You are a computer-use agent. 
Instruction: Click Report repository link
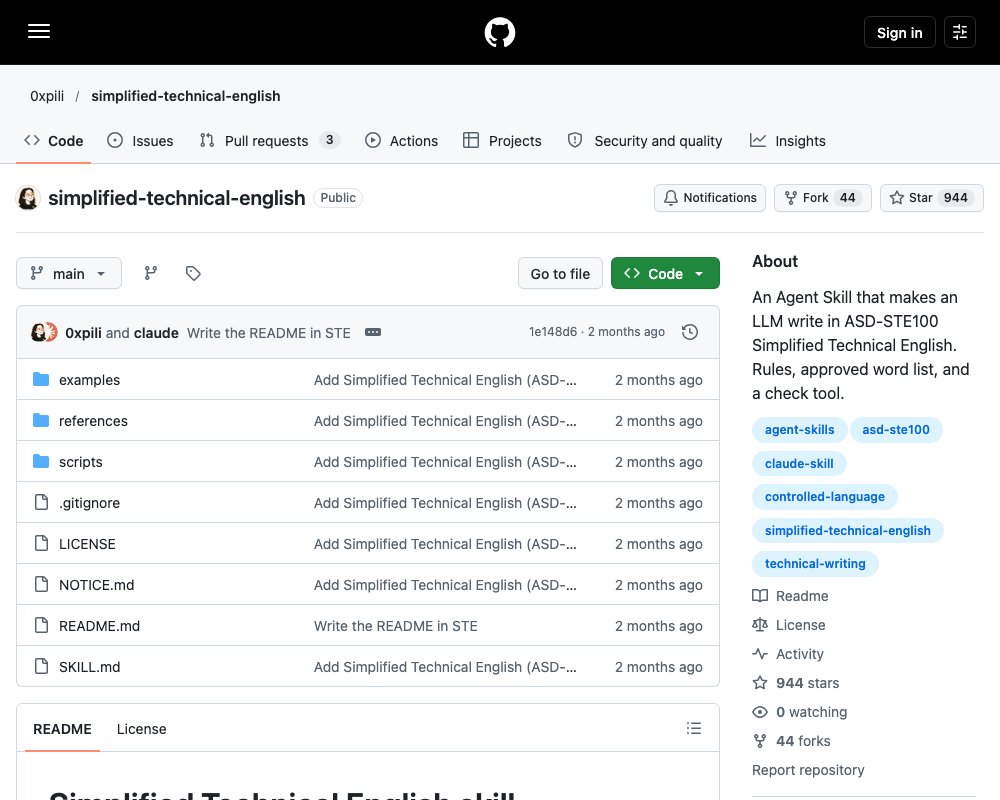[808, 770]
